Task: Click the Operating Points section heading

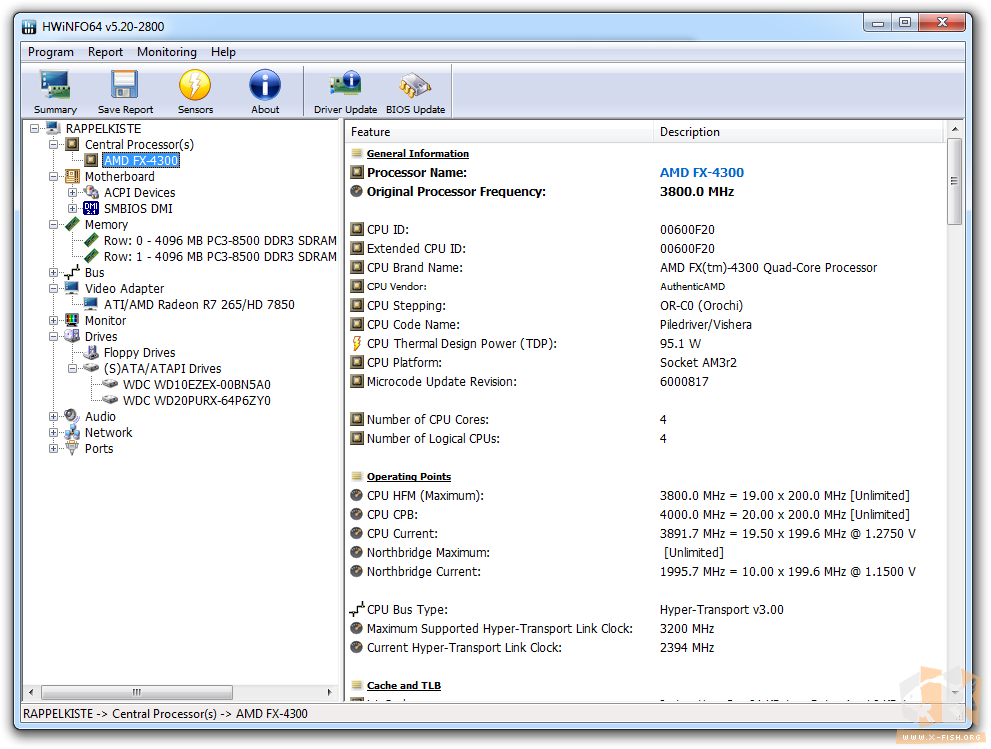Action: [x=409, y=477]
